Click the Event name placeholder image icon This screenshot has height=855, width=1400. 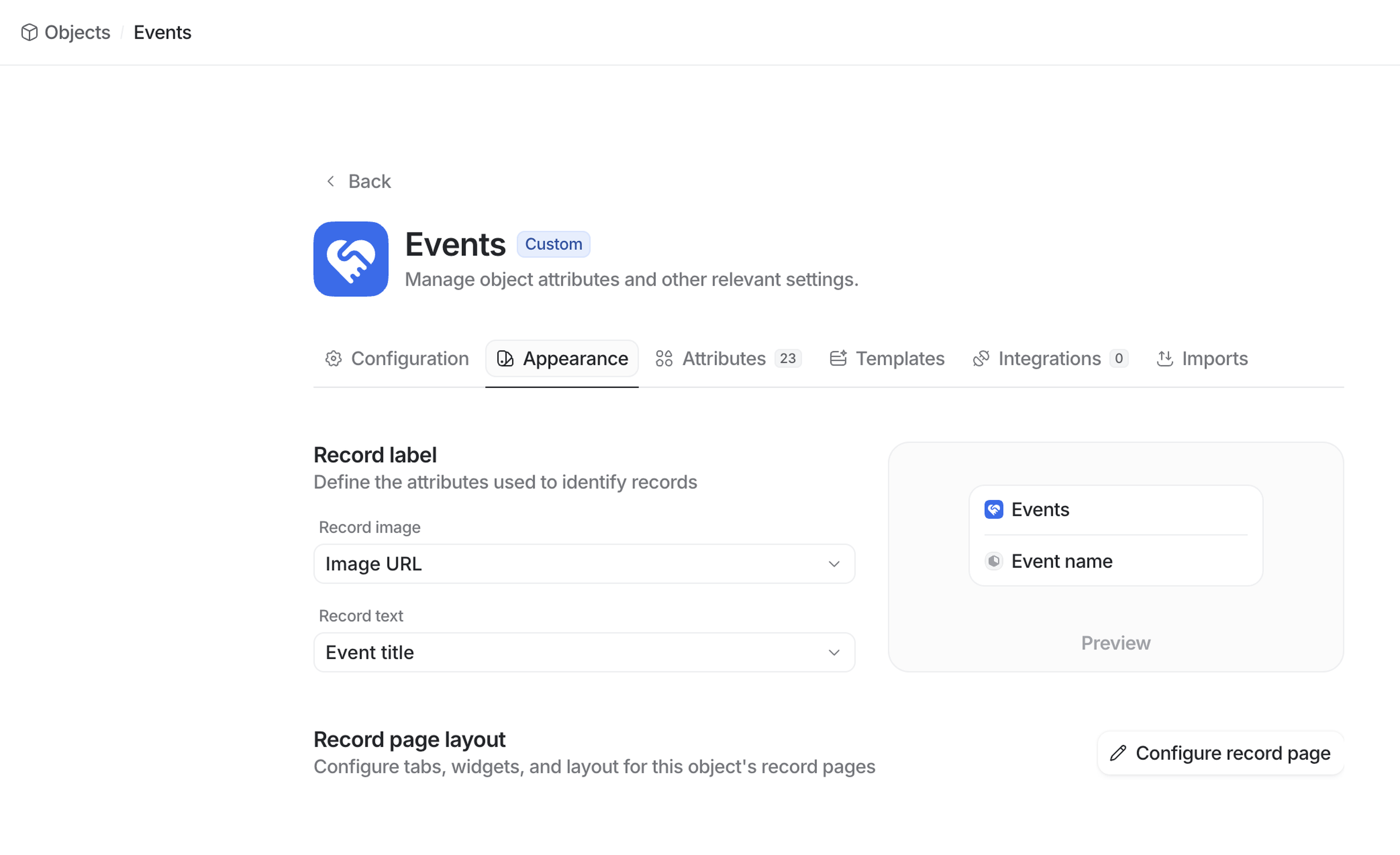[x=994, y=561]
